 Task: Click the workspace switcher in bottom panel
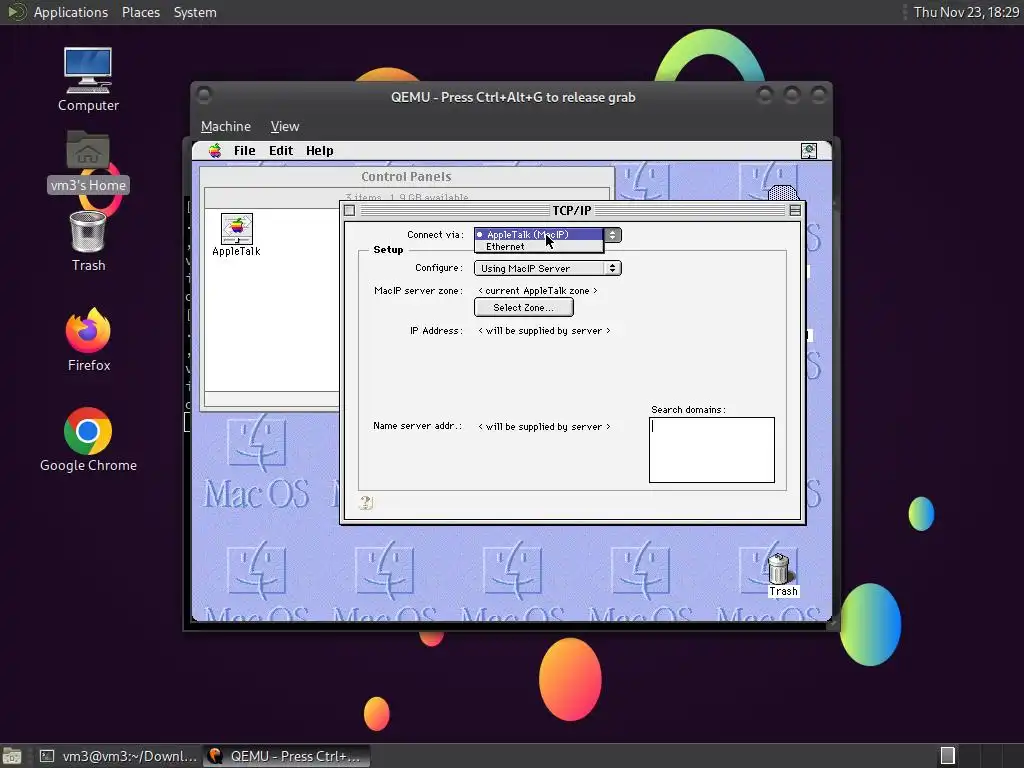(948, 756)
